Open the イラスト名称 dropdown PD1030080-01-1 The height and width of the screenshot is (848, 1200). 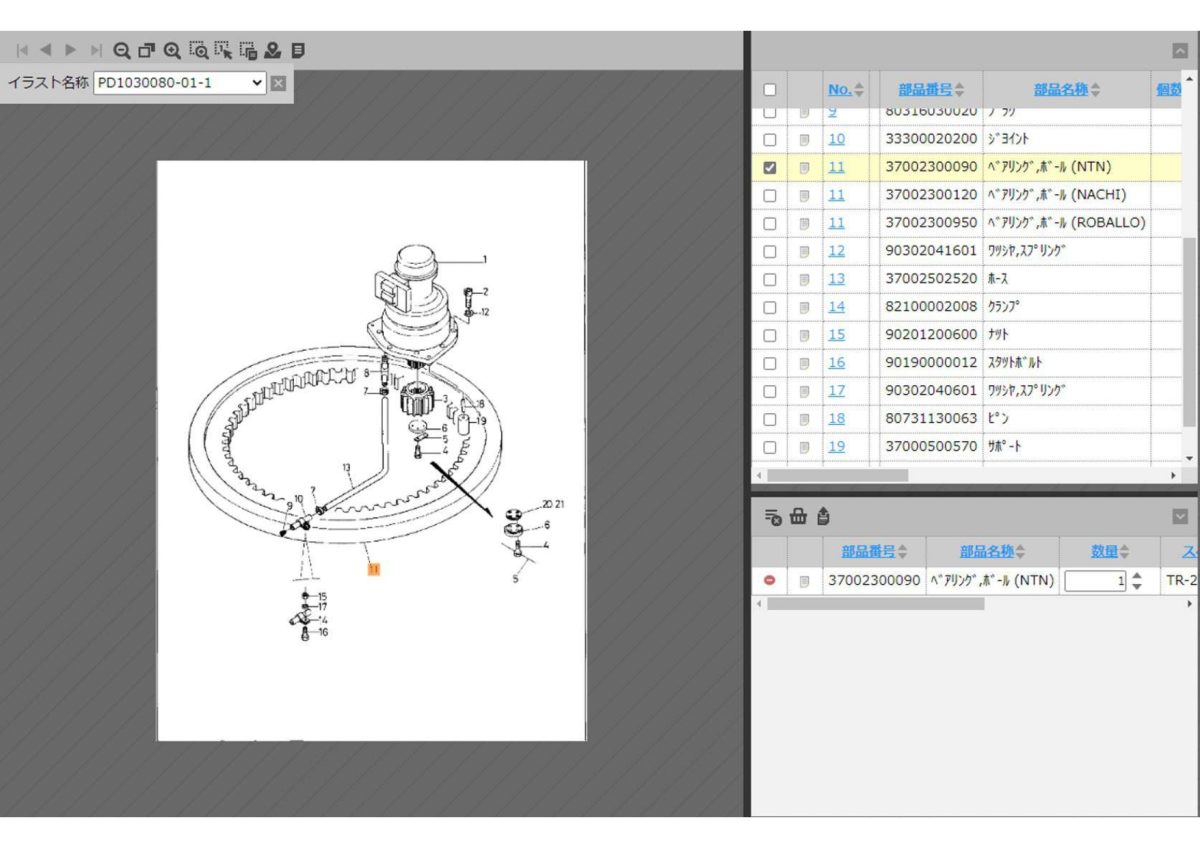coord(180,83)
